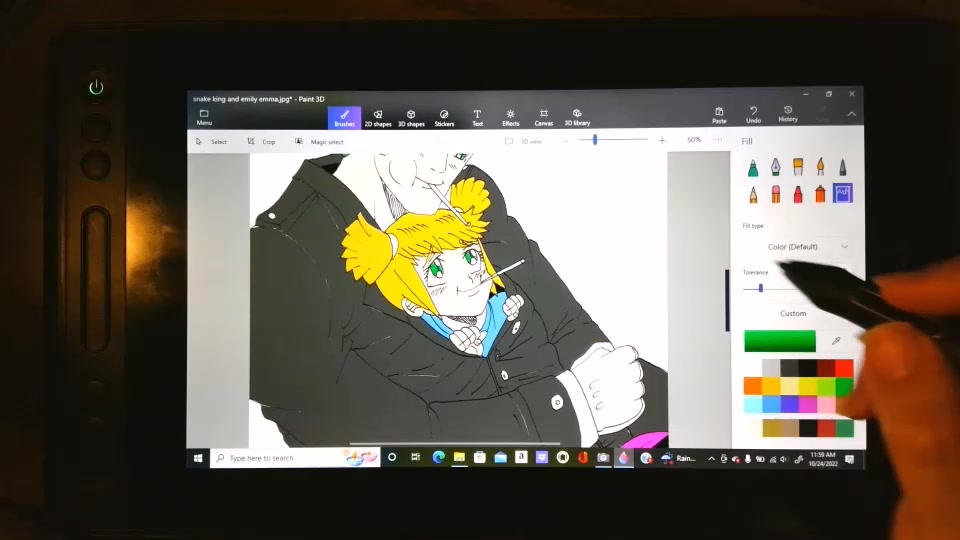Open the Mail app from taskbar
The width and height of the screenshot is (960, 540).
[500, 457]
